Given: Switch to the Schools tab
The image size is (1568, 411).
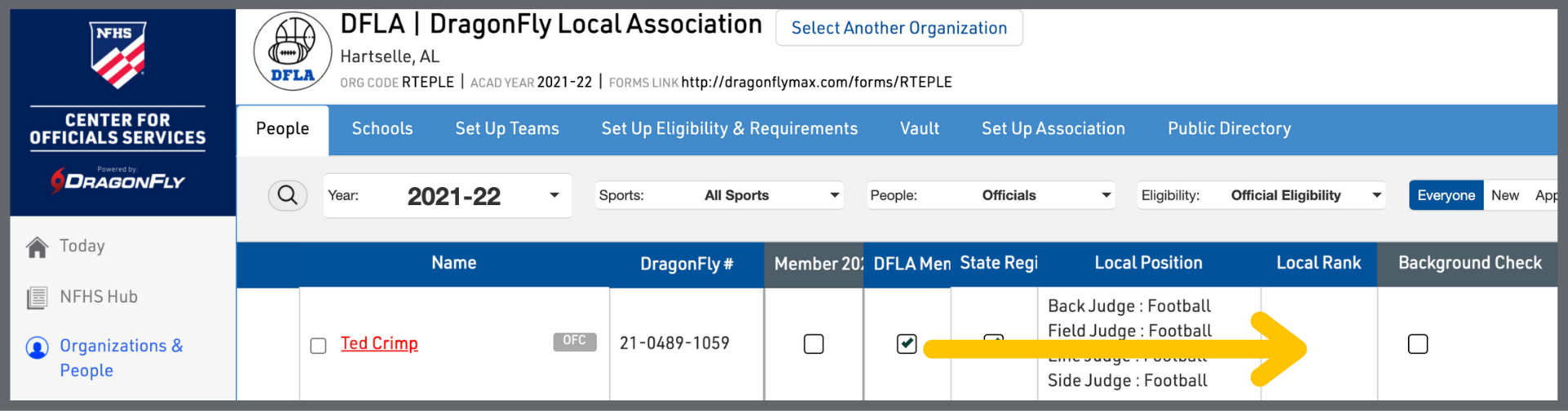Looking at the screenshot, I should point(382,129).
